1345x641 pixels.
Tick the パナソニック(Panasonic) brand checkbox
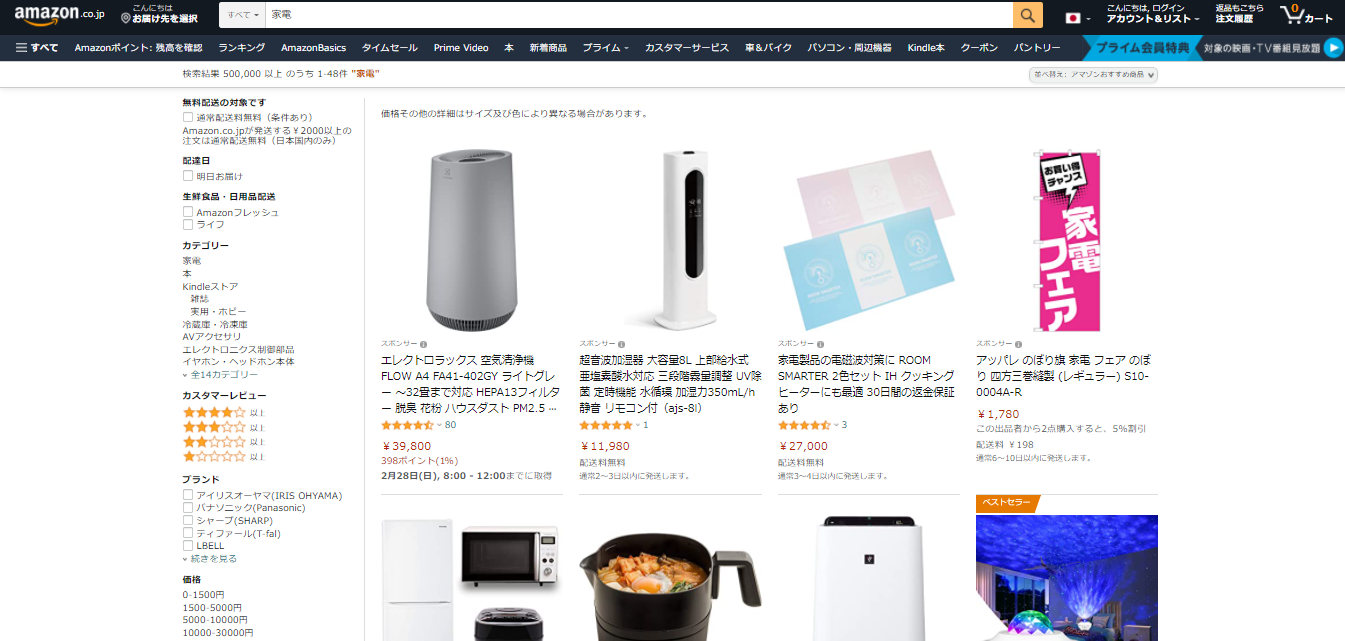pos(188,508)
